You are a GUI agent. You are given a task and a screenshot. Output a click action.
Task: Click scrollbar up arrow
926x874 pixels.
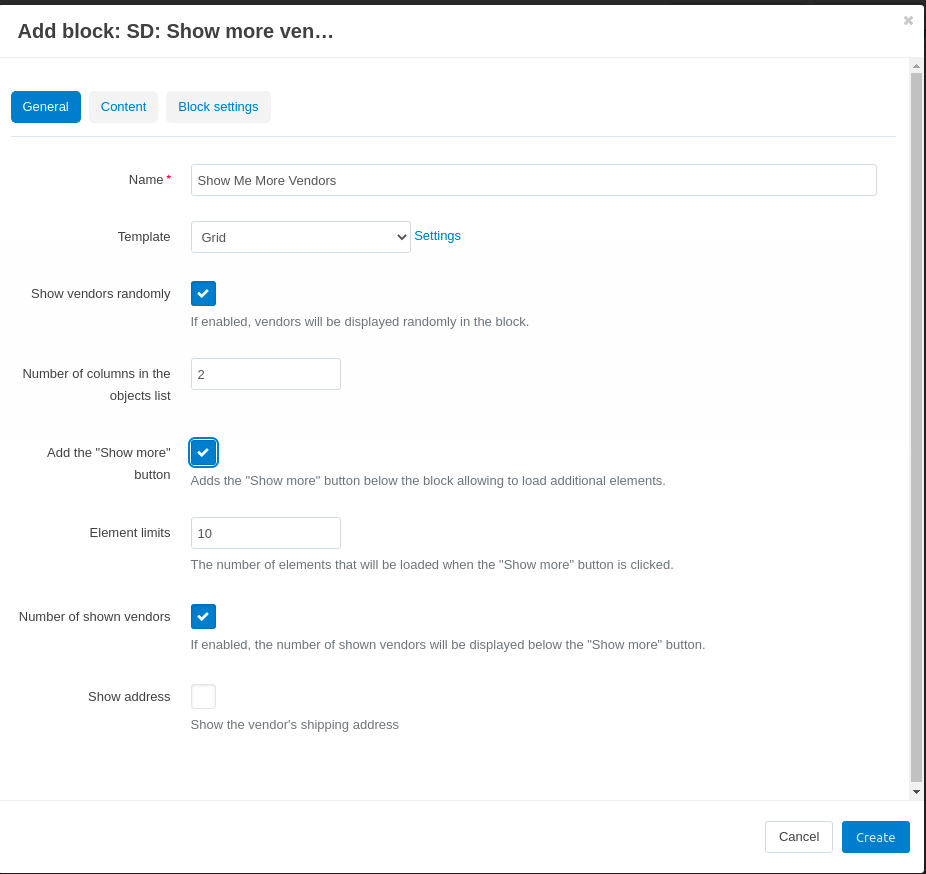(x=916, y=66)
